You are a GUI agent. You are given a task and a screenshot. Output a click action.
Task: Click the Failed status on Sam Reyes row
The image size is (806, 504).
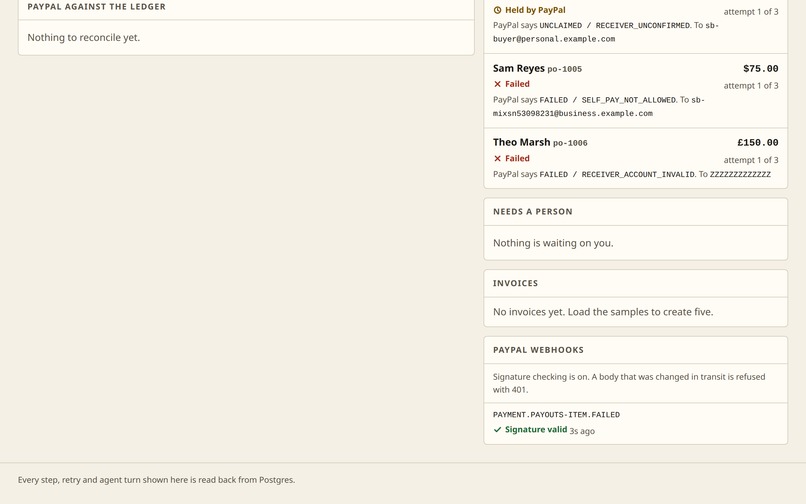pyautogui.click(x=517, y=84)
